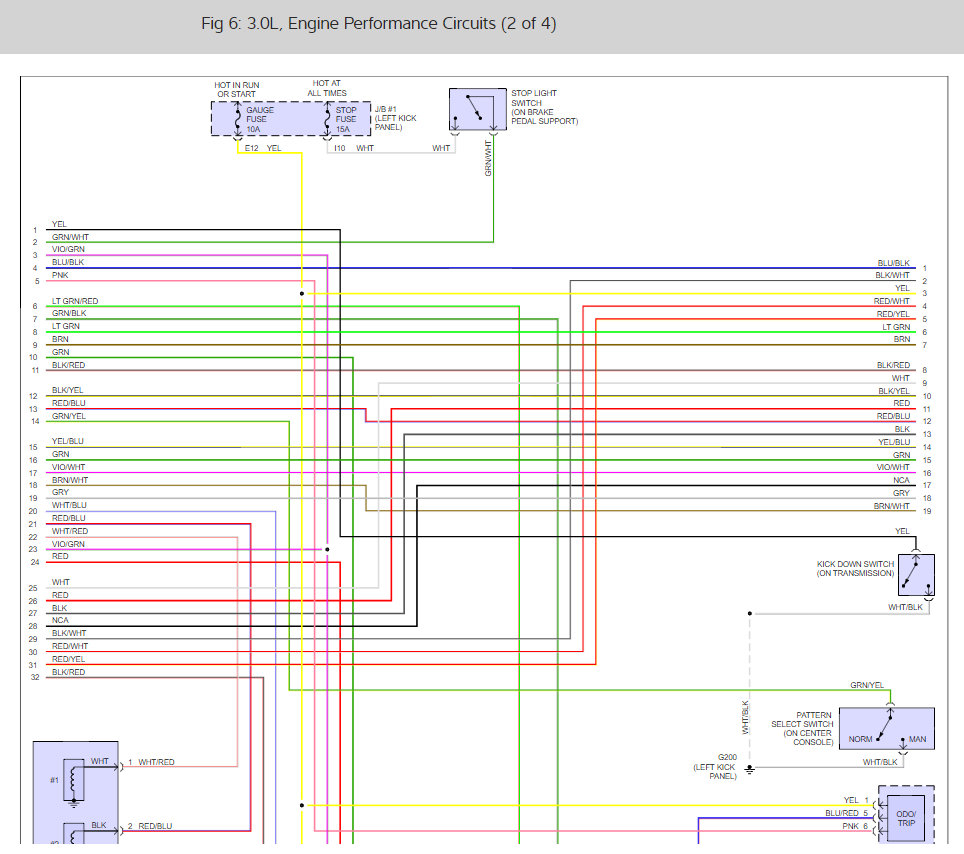Click the GAUGE FUSE 10A fuse symbol
This screenshot has height=854, width=964.
tap(238, 119)
